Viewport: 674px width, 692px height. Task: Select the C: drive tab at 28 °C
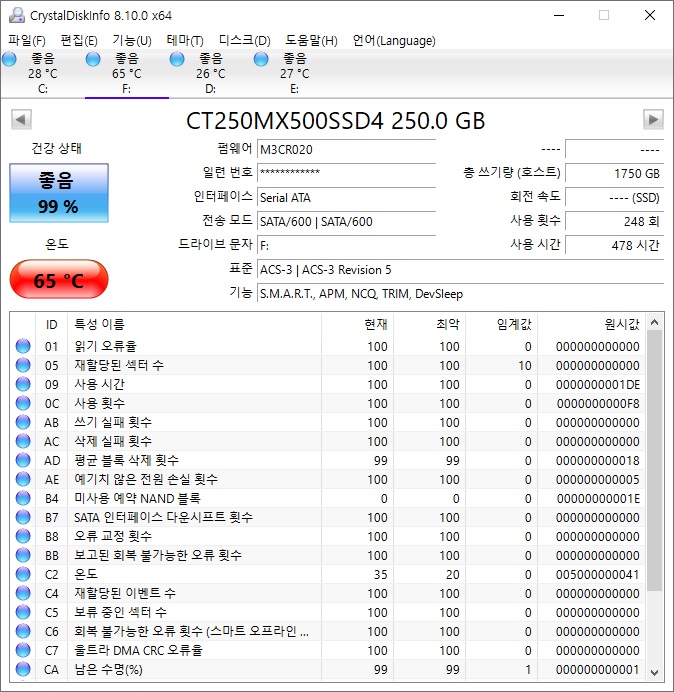pos(43,73)
